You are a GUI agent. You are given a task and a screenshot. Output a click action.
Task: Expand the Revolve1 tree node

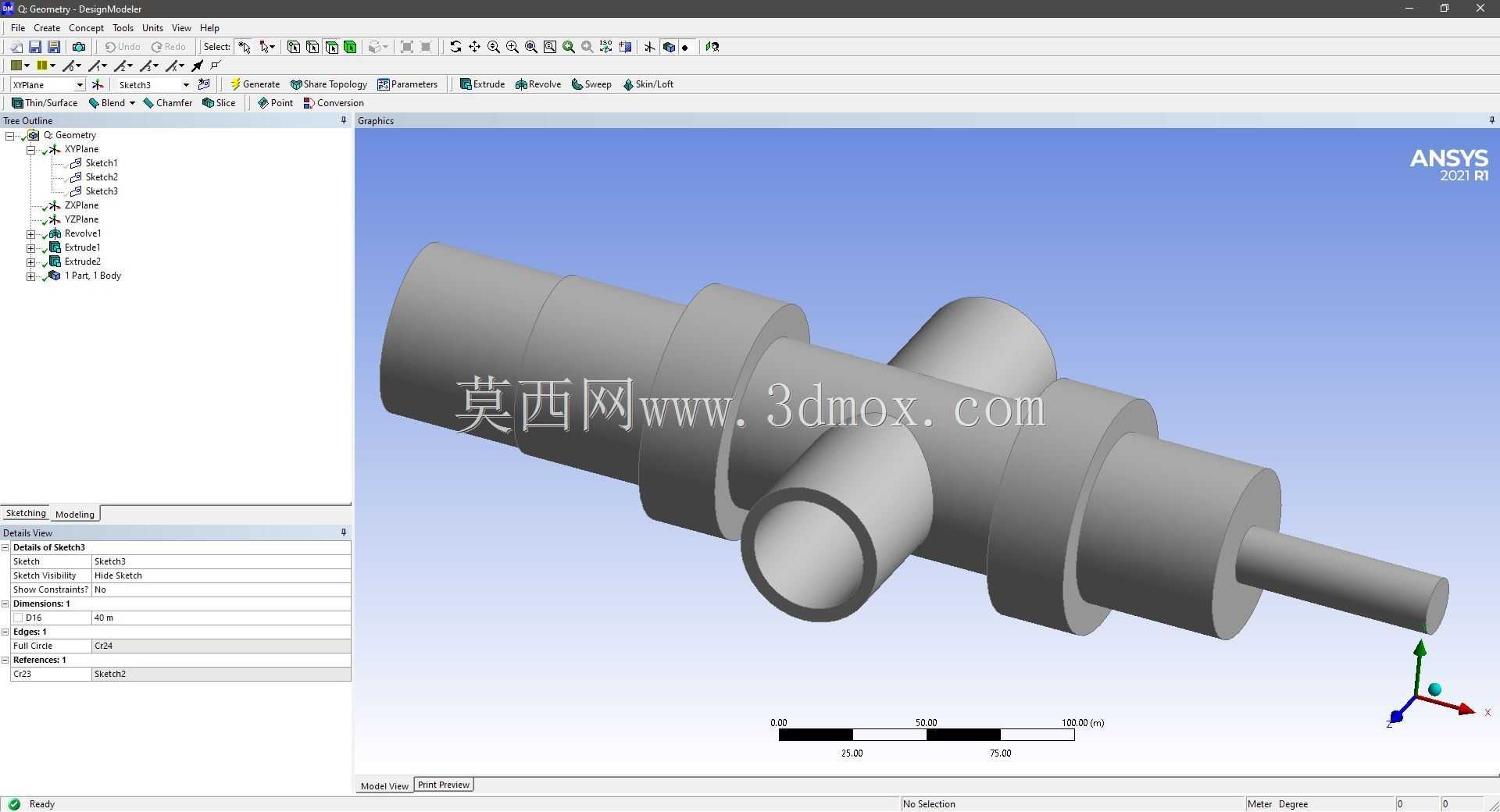[30, 233]
